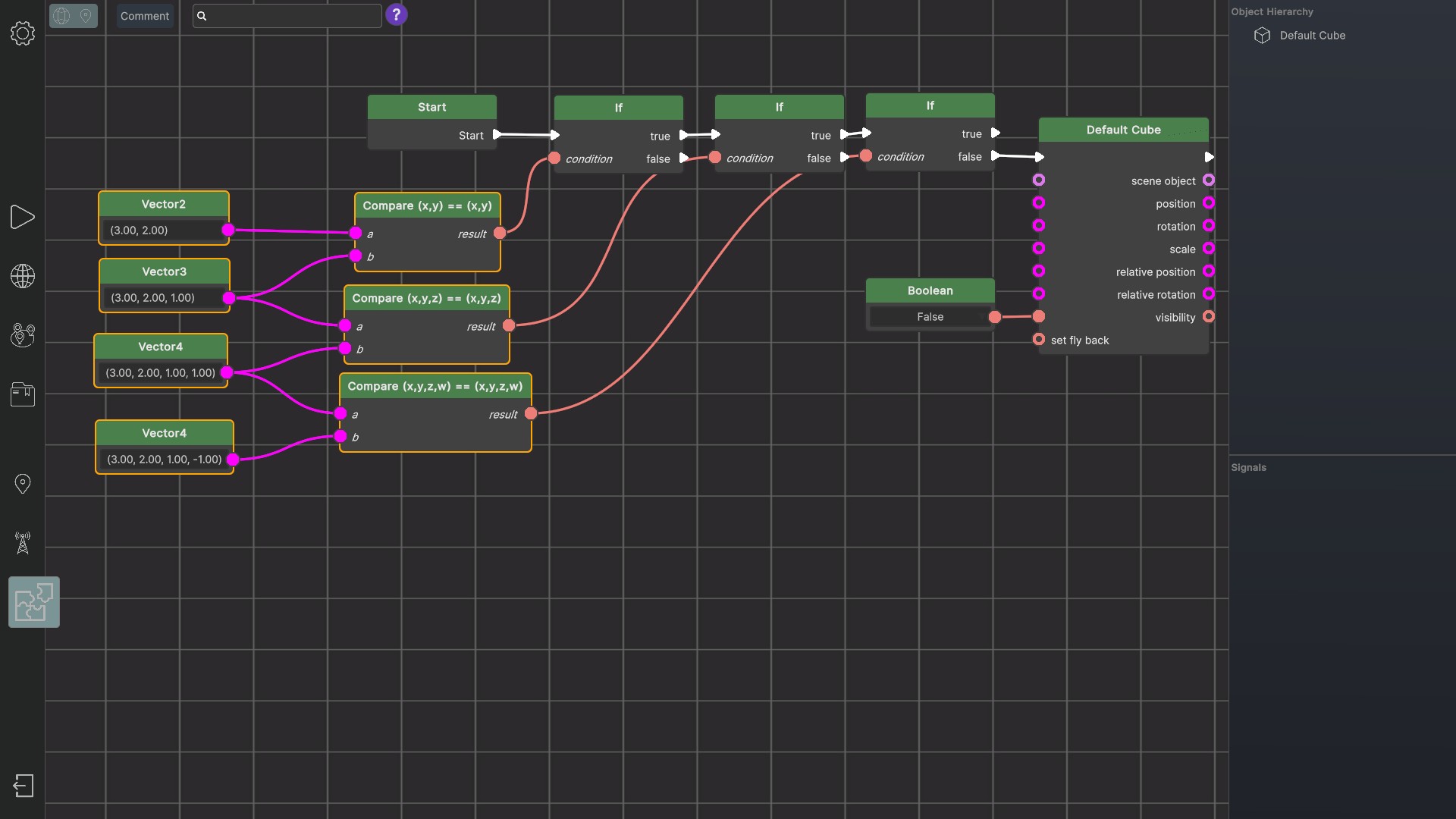Click the Vector3 value (3.00, 2.00, 1.00) field
The image size is (1456, 819).
[x=162, y=298]
